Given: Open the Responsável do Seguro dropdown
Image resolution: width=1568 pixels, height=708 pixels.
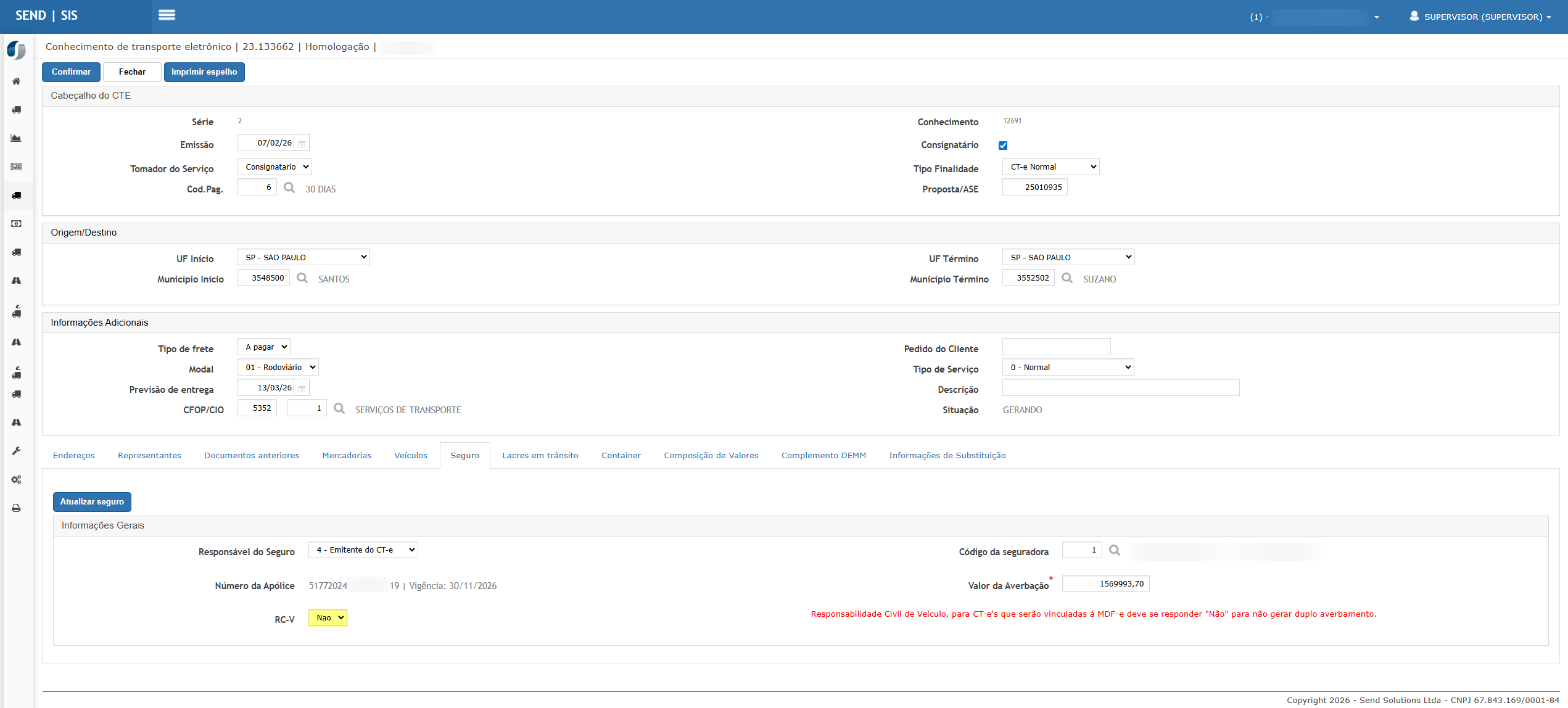Looking at the screenshot, I should point(363,550).
